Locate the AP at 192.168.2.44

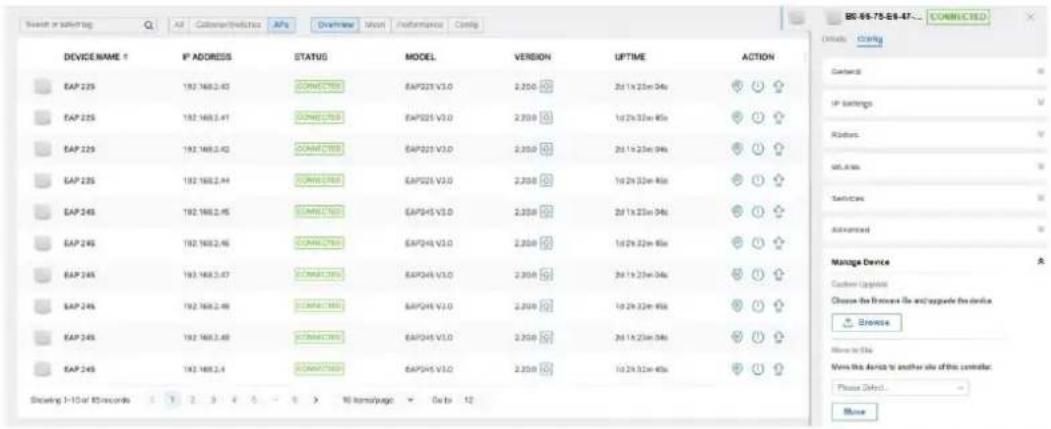[x=737, y=180]
